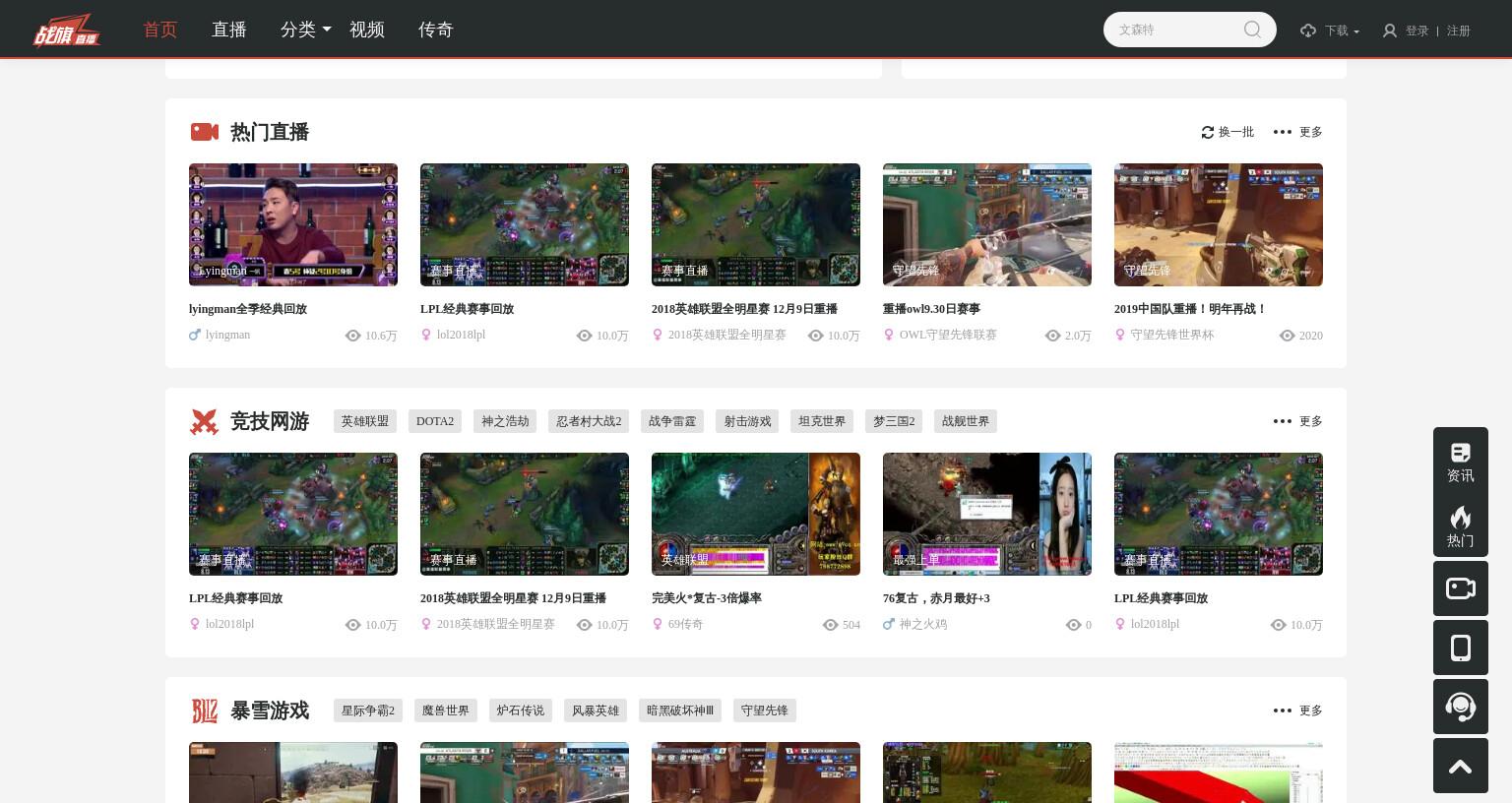Click the lol2018lpl streamer name in 热门直播
1512x803 pixels.
(x=461, y=335)
